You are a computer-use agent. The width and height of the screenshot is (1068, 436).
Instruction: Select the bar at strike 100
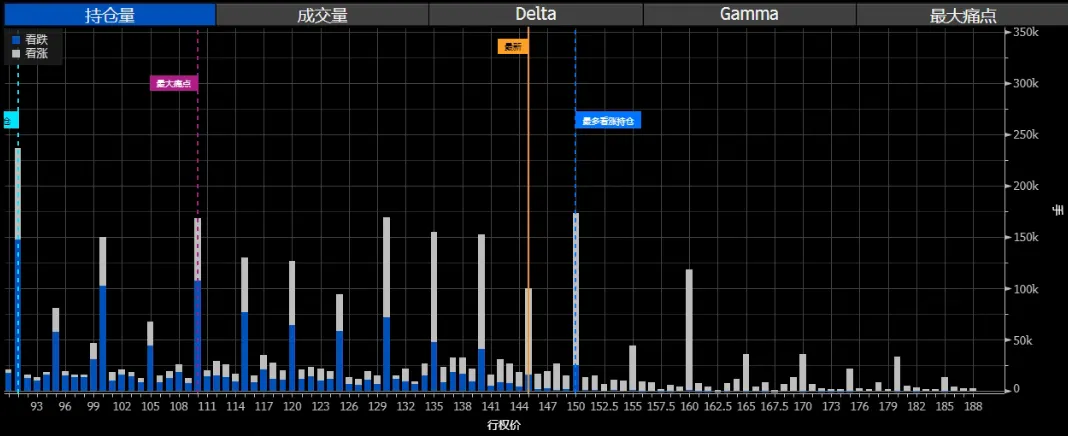[x=103, y=314]
